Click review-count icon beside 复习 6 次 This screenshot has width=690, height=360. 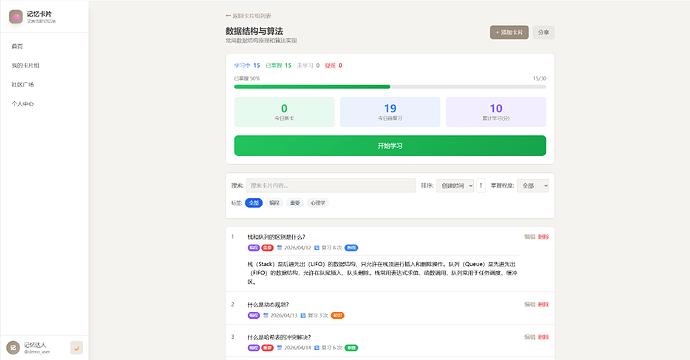316,348
